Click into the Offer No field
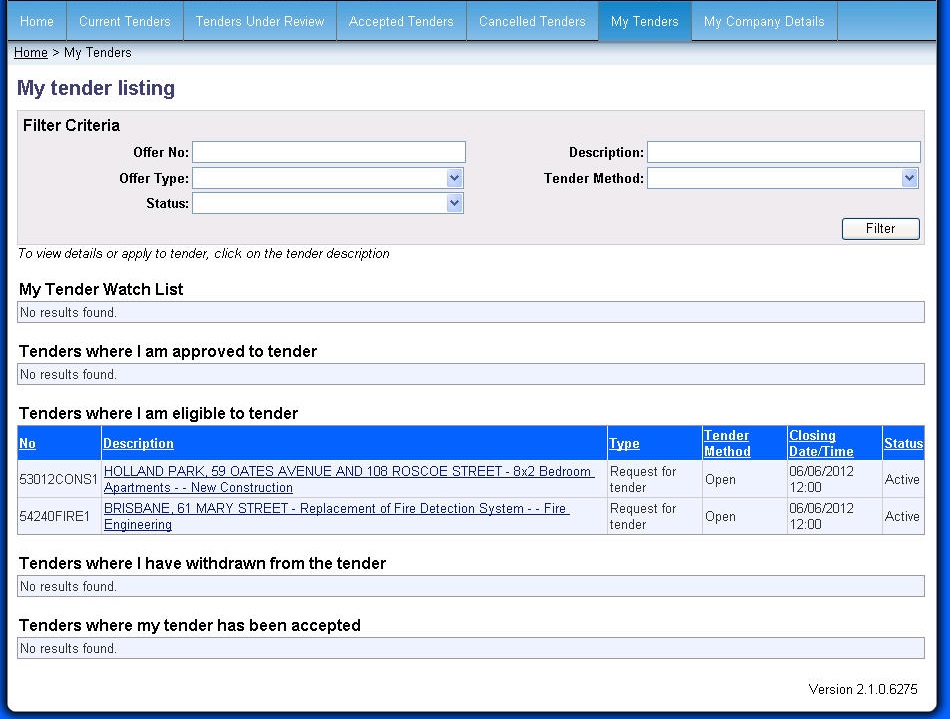The image size is (950, 719). (329, 152)
